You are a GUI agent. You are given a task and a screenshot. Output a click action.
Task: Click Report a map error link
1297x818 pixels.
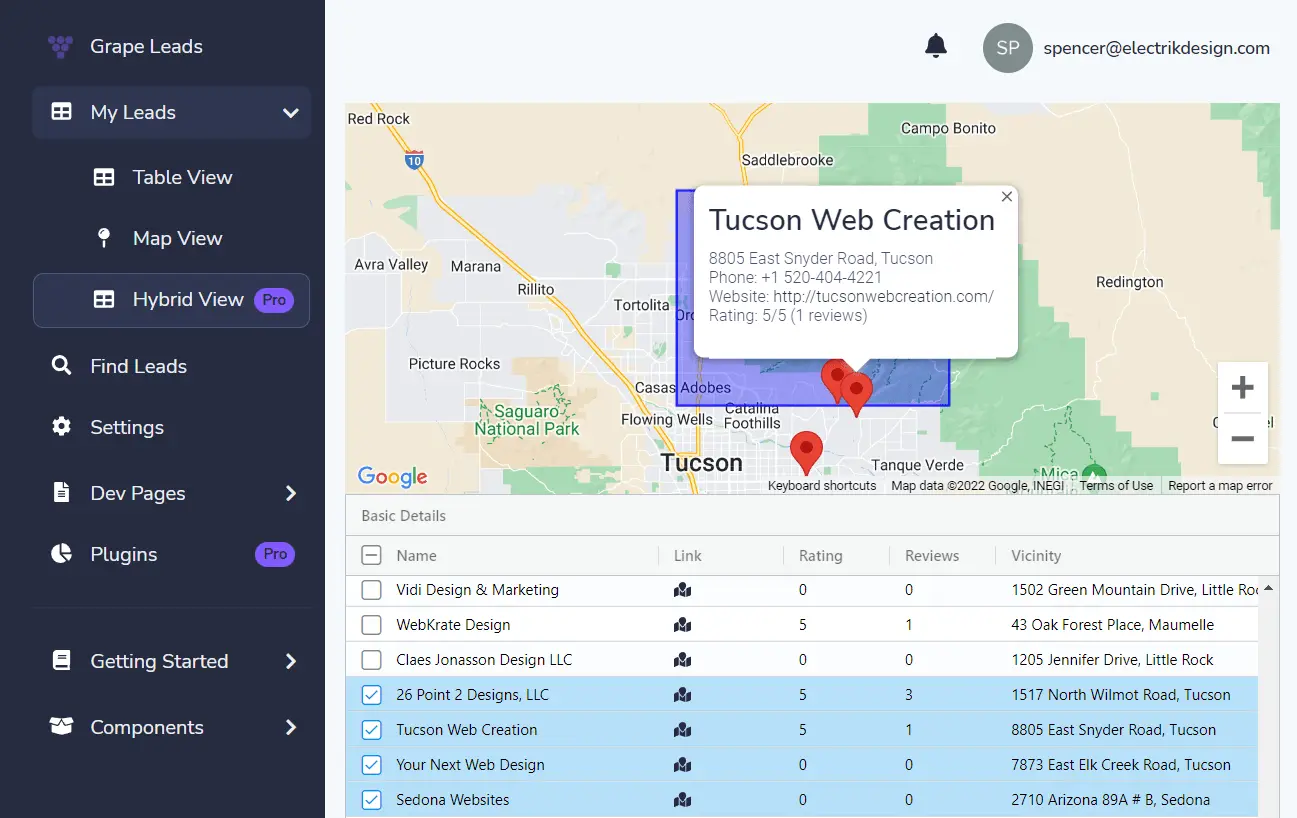coord(1220,486)
